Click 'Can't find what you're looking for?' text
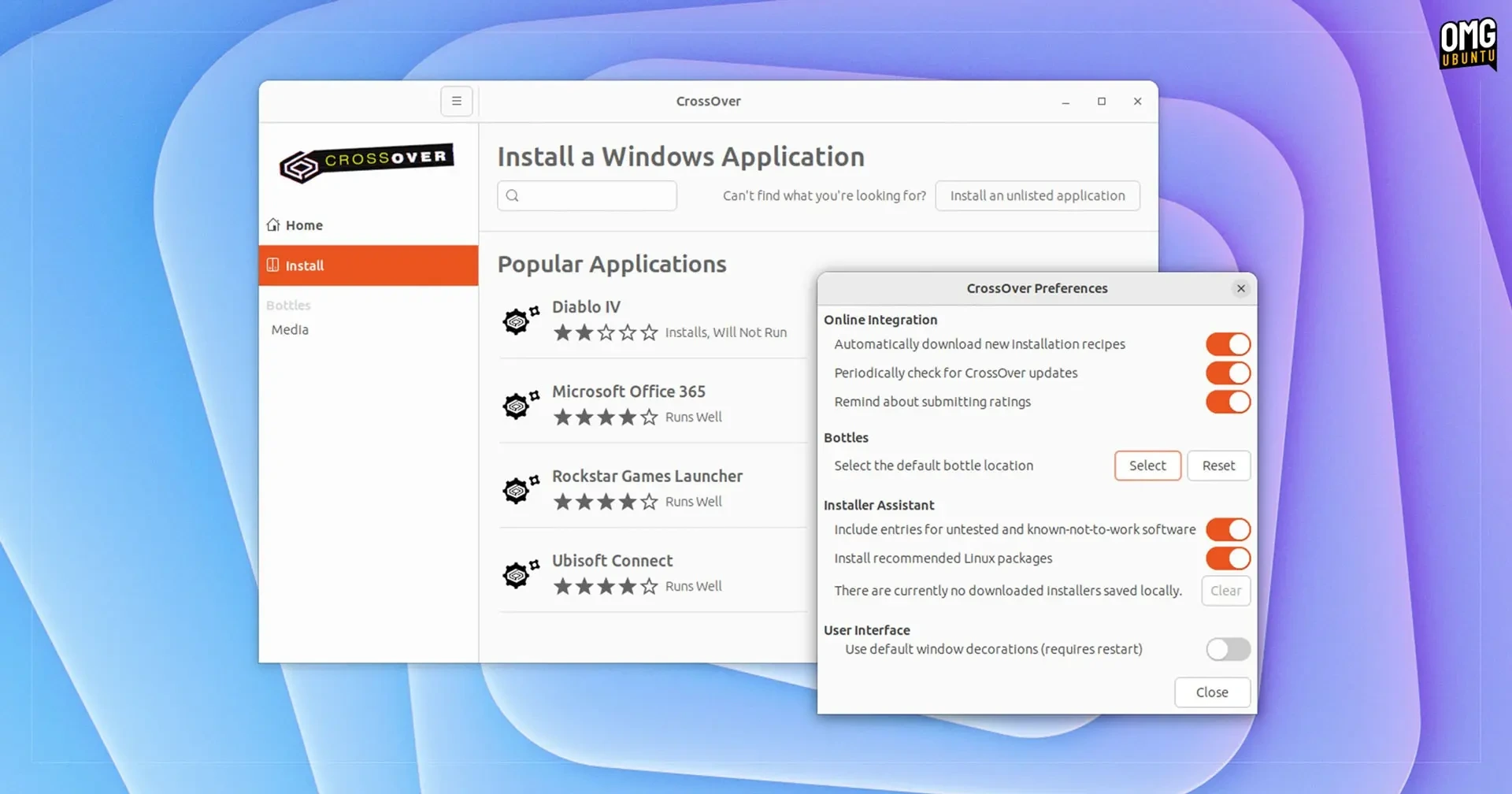 pos(825,195)
